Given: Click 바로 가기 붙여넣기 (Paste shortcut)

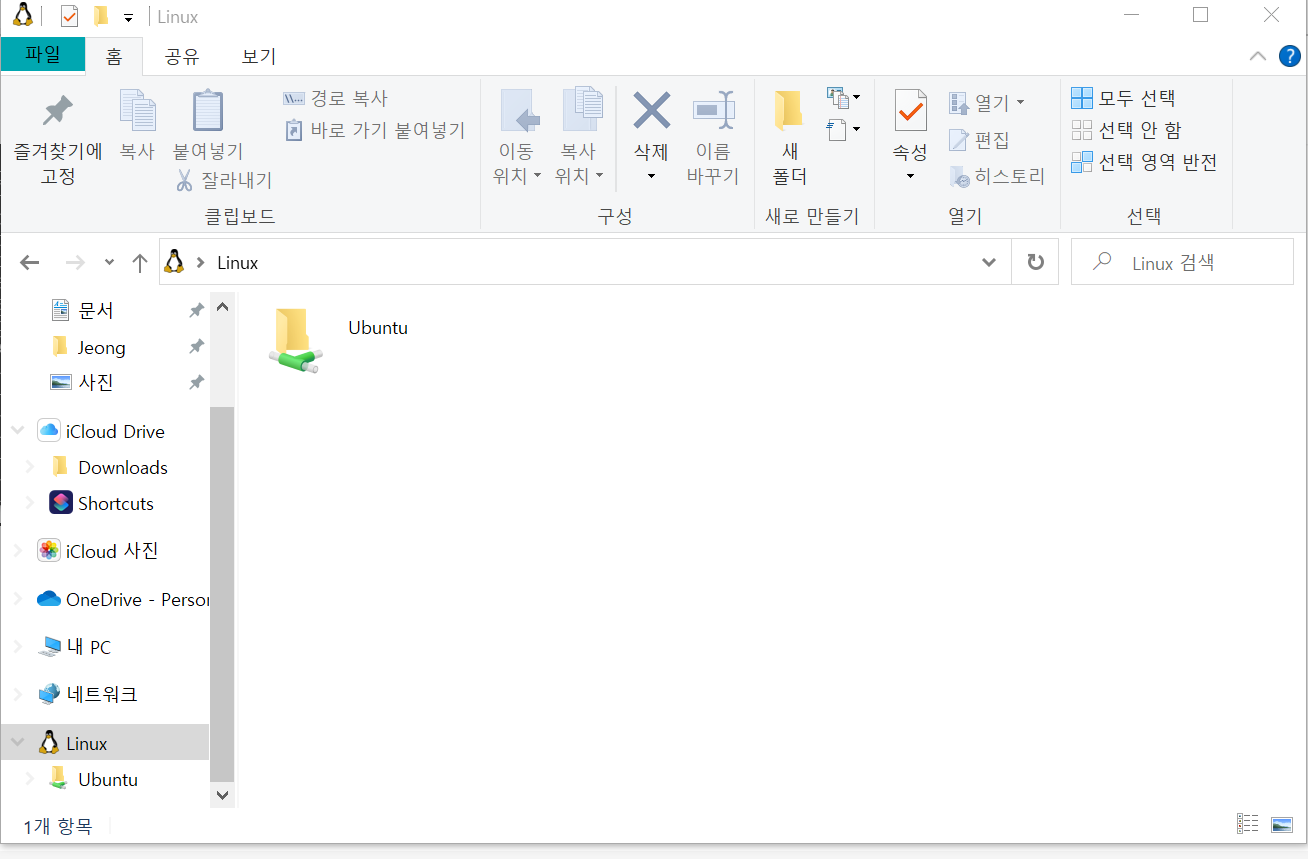Looking at the screenshot, I should 375,130.
